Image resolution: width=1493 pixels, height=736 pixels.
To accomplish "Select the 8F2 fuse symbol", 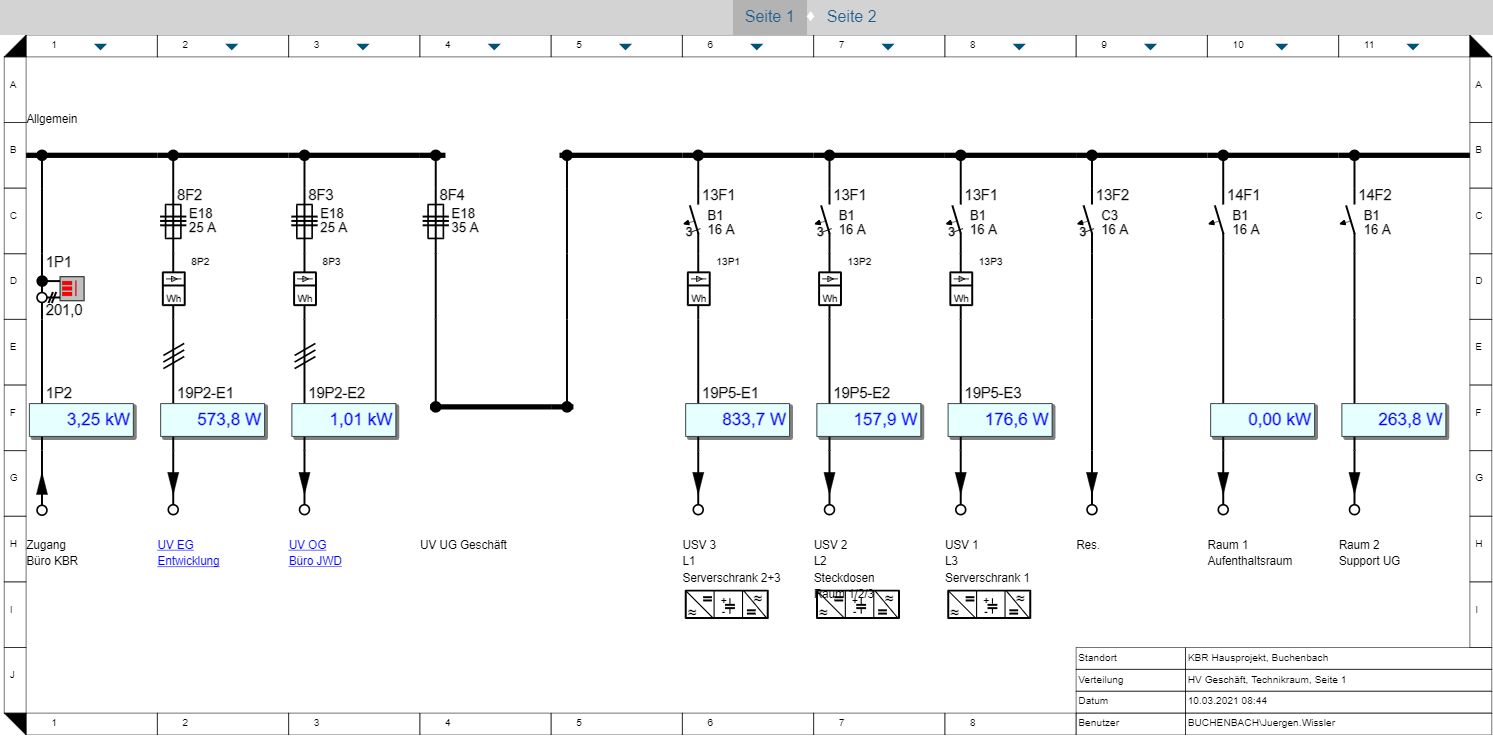I will point(173,222).
